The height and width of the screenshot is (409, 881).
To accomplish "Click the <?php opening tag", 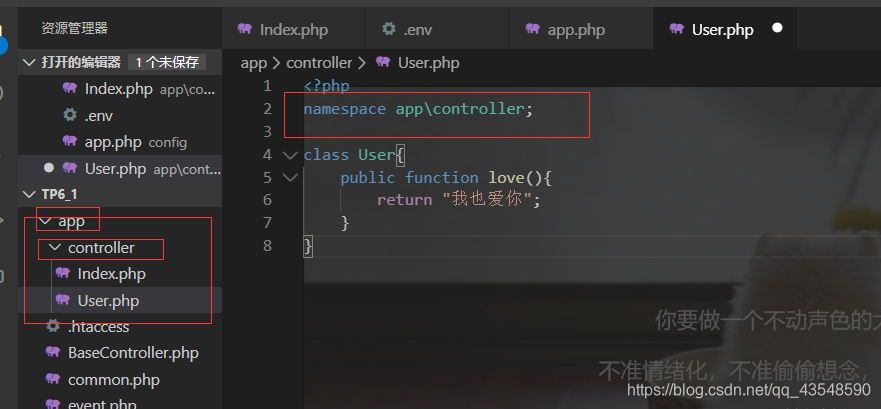I will pyautogui.click(x=326, y=86).
